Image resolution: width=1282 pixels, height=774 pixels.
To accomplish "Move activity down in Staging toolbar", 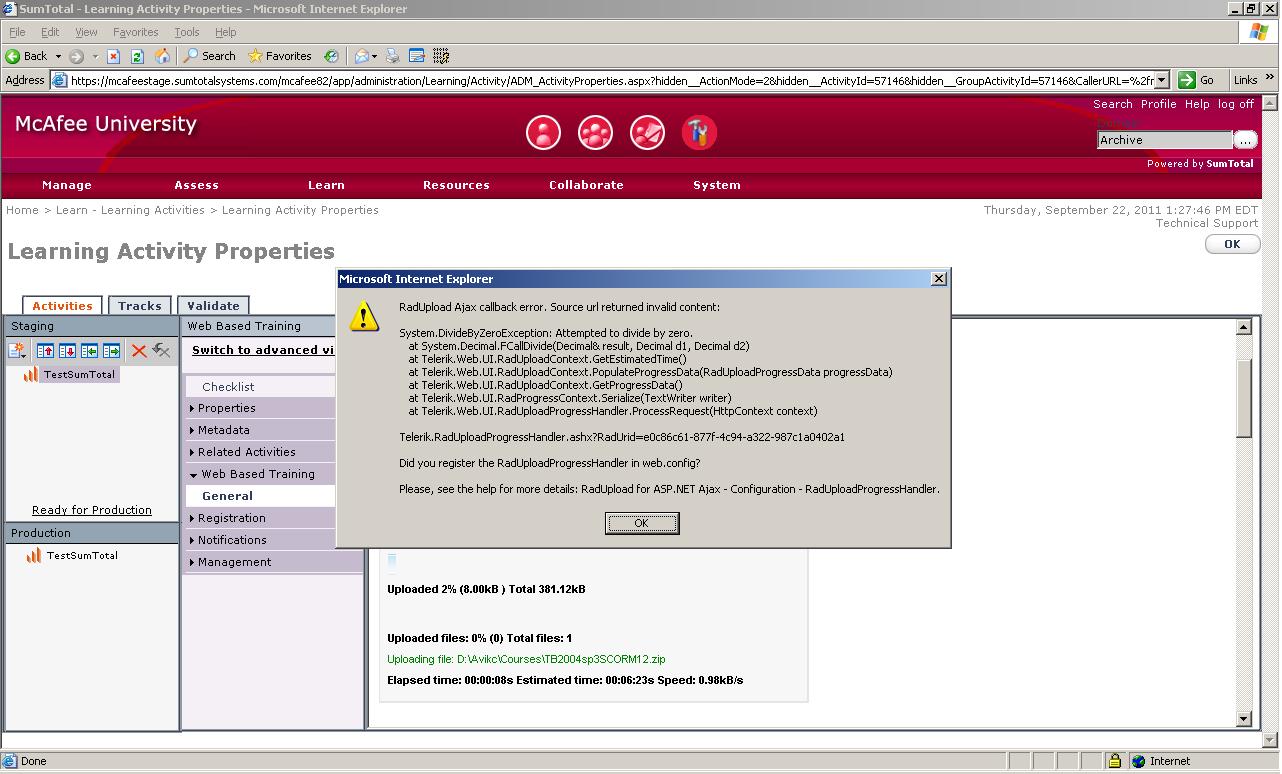I will click(67, 350).
